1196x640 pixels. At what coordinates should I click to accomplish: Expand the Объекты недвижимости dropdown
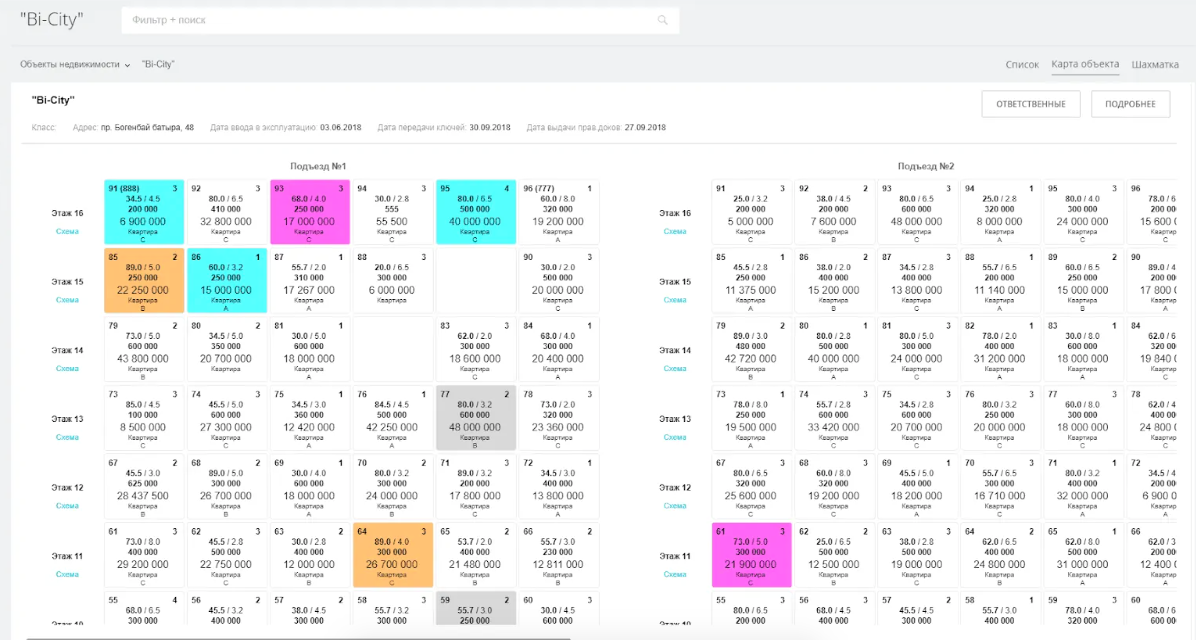coord(75,65)
